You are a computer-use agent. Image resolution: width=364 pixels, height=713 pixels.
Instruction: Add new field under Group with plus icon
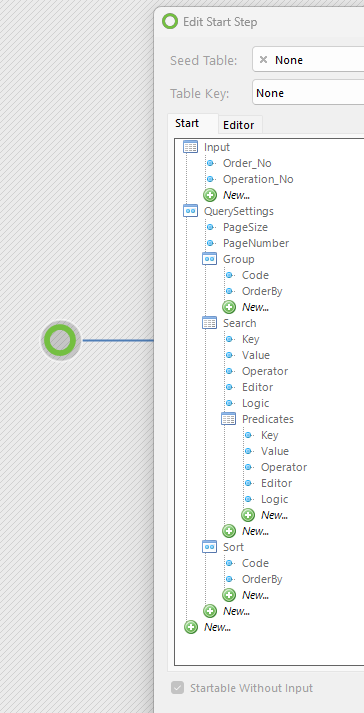point(229,307)
